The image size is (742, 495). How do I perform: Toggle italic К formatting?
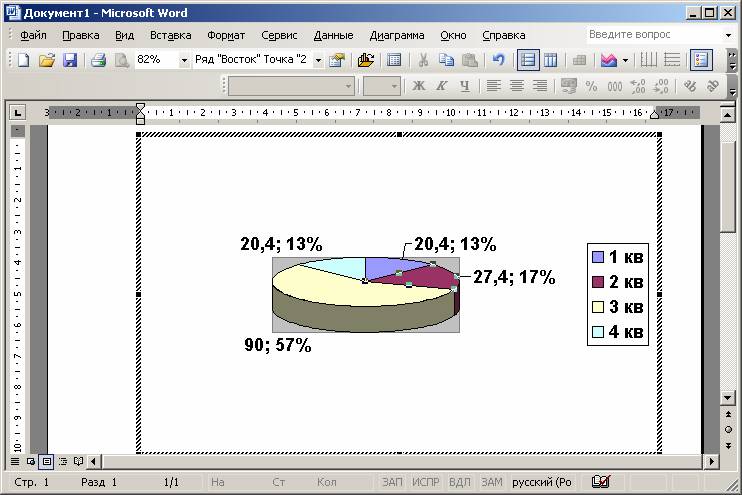442,86
